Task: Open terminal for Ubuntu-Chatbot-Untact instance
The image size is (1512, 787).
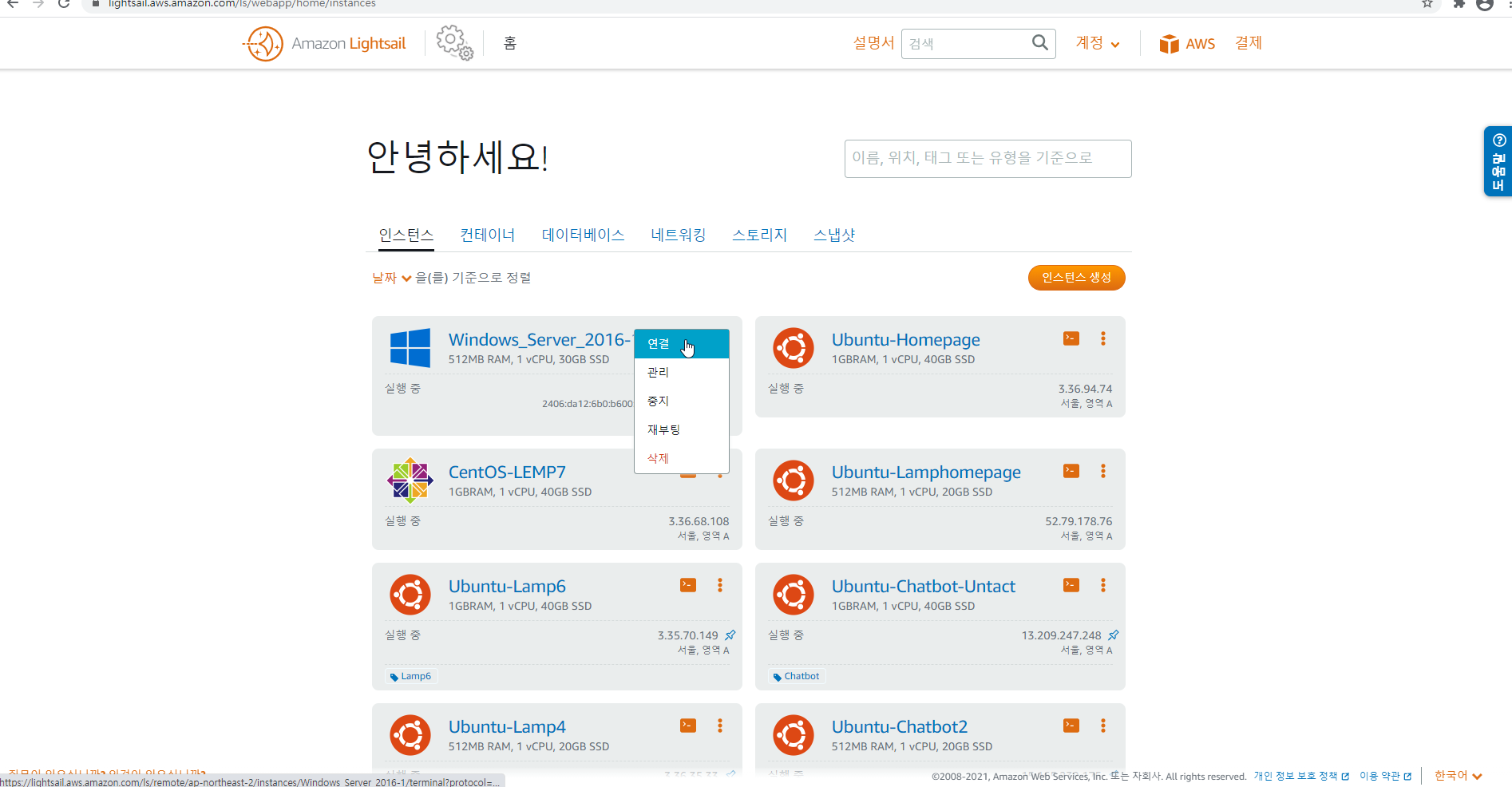Action: [1071, 585]
